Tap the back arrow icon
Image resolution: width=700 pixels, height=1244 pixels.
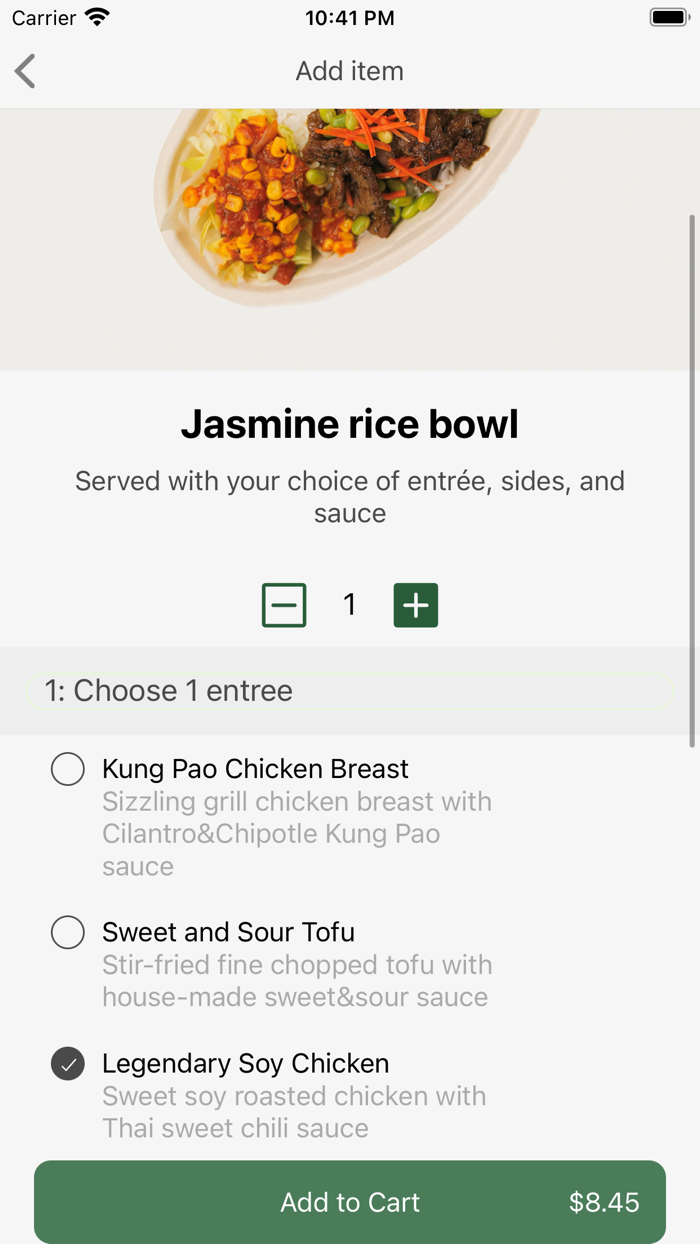(x=26, y=72)
